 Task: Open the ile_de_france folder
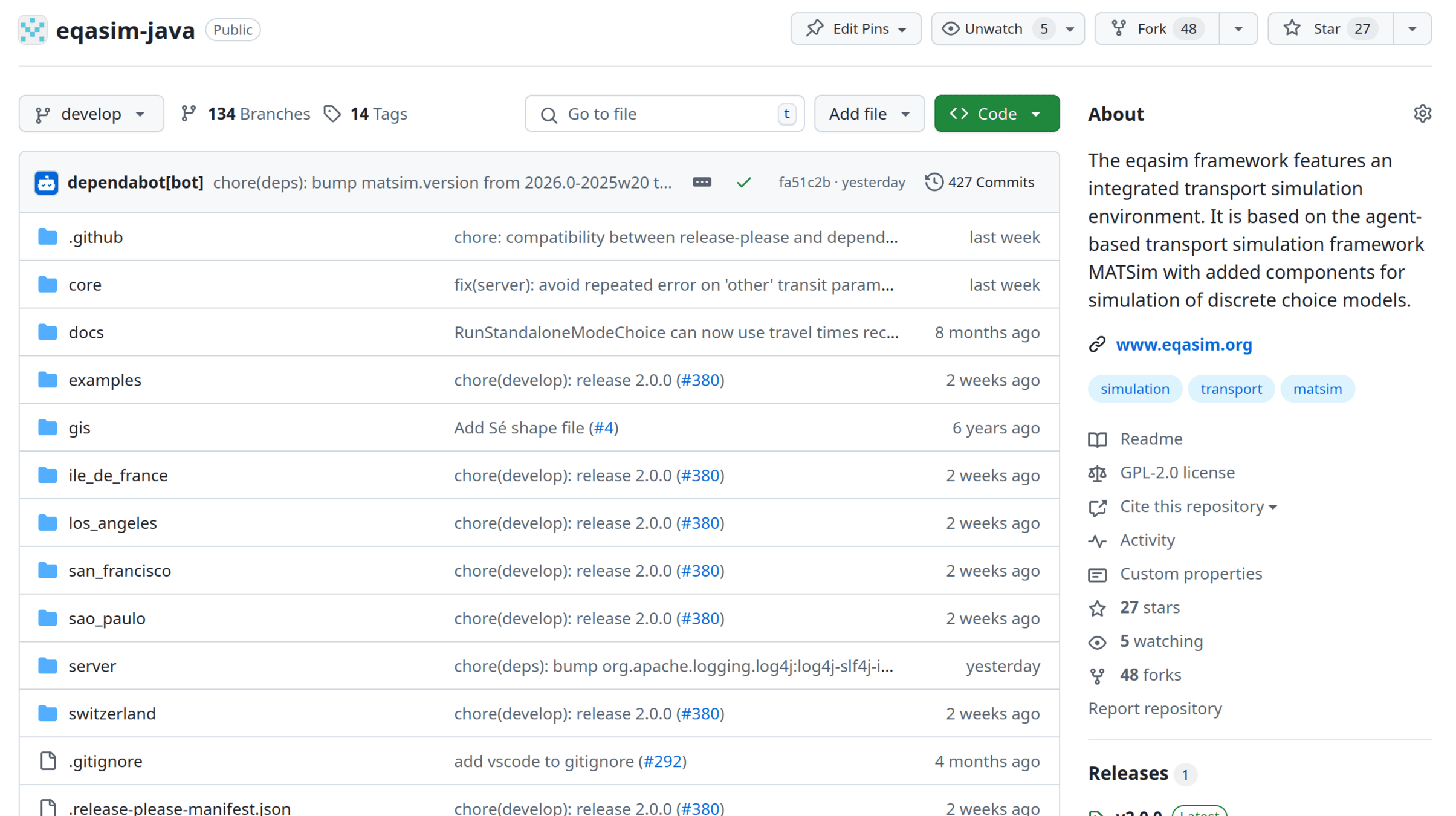click(118, 475)
